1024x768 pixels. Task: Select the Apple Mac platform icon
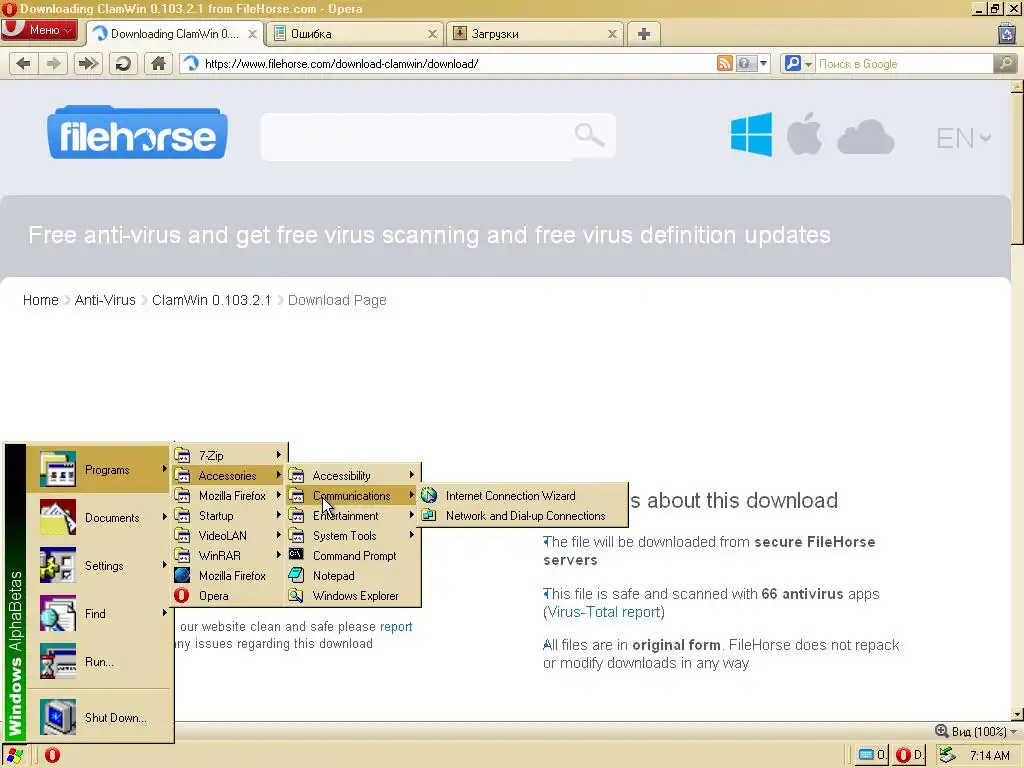pyautogui.click(x=804, y=134)
